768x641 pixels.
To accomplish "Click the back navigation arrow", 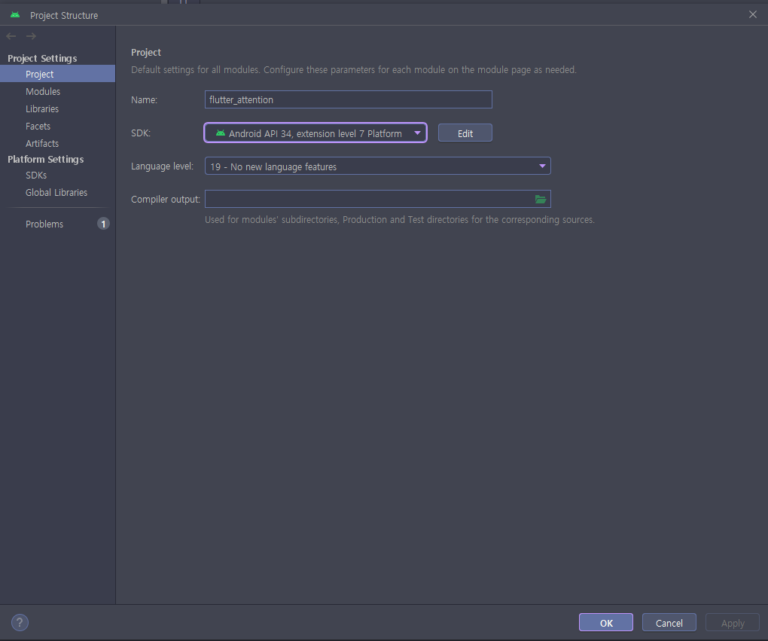I will pyautogui.click(x=11, y=37).
